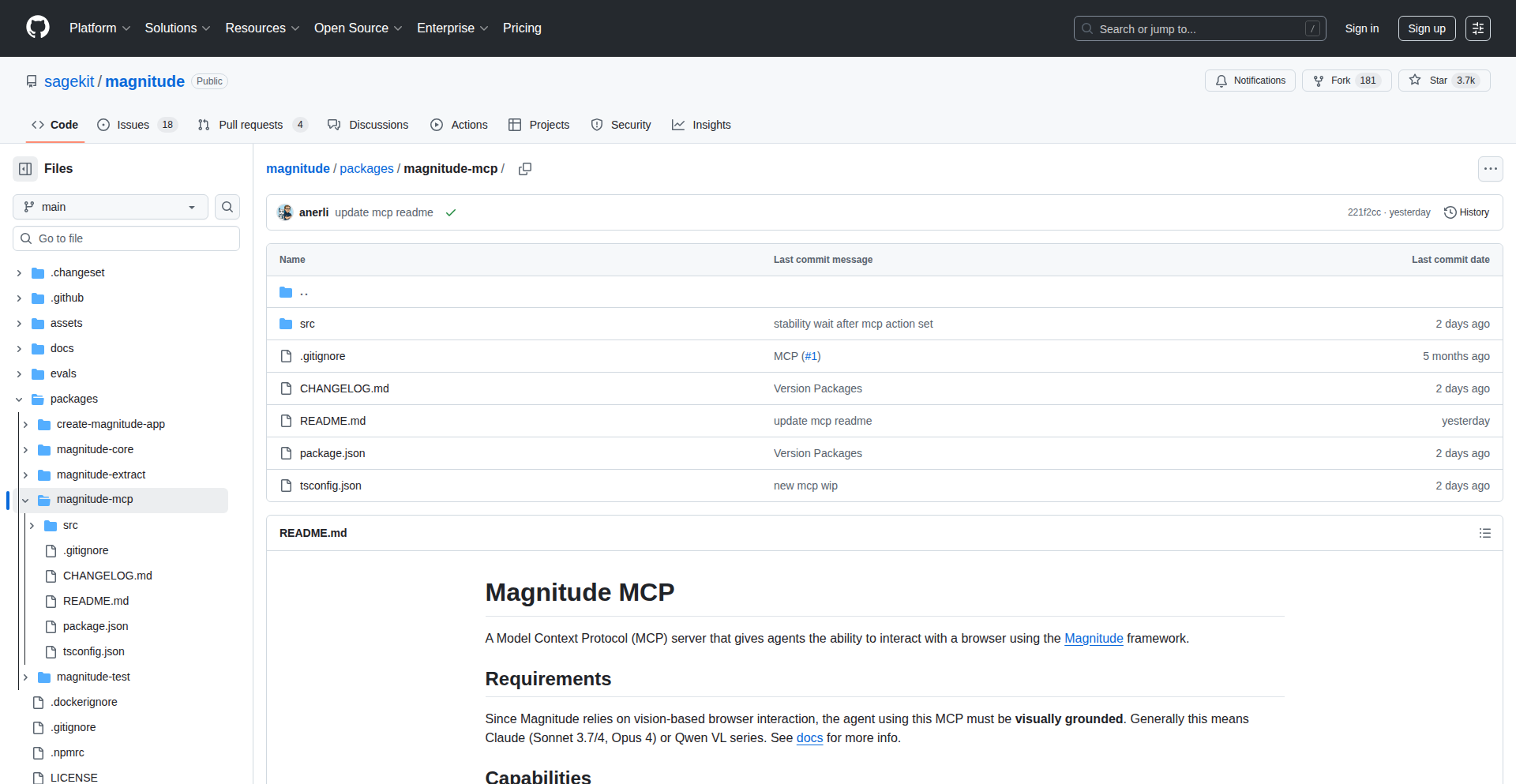Image resolution: width=1516 pixels, height=784 pixels.
Task: Open the Projects tab
Action: tap(538, 125)
